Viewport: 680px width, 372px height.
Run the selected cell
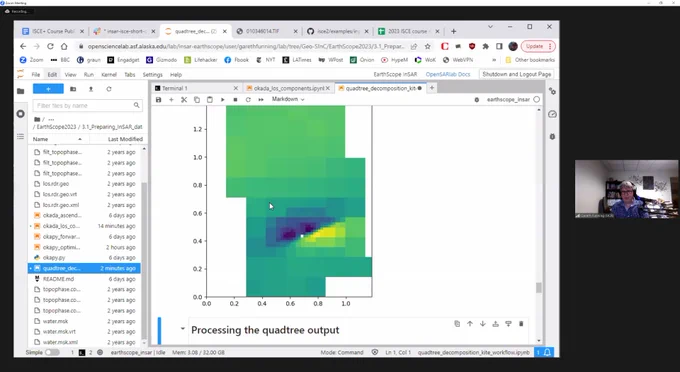coord(222,100)
